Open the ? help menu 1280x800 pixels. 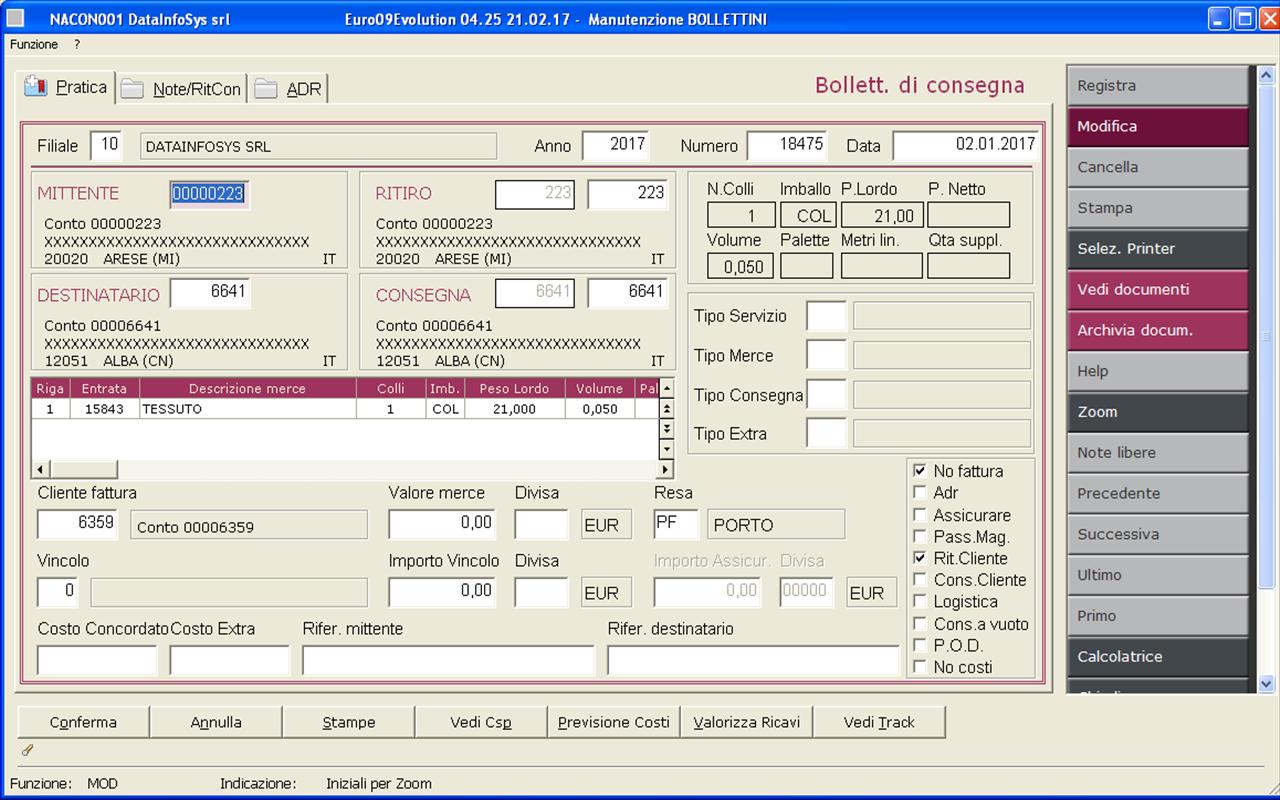[77, 45]
